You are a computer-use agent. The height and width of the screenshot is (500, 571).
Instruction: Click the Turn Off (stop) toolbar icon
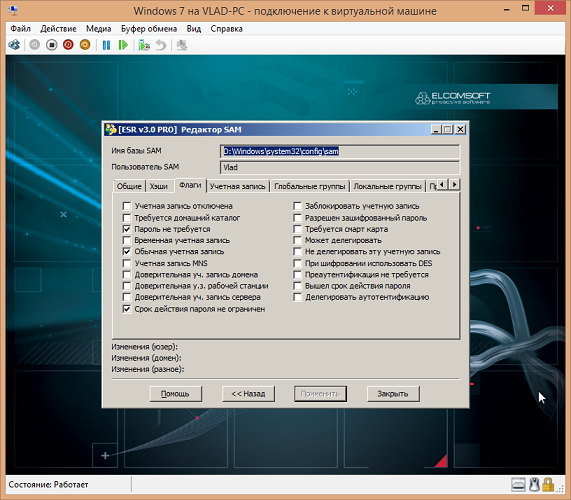coord(52,45)
